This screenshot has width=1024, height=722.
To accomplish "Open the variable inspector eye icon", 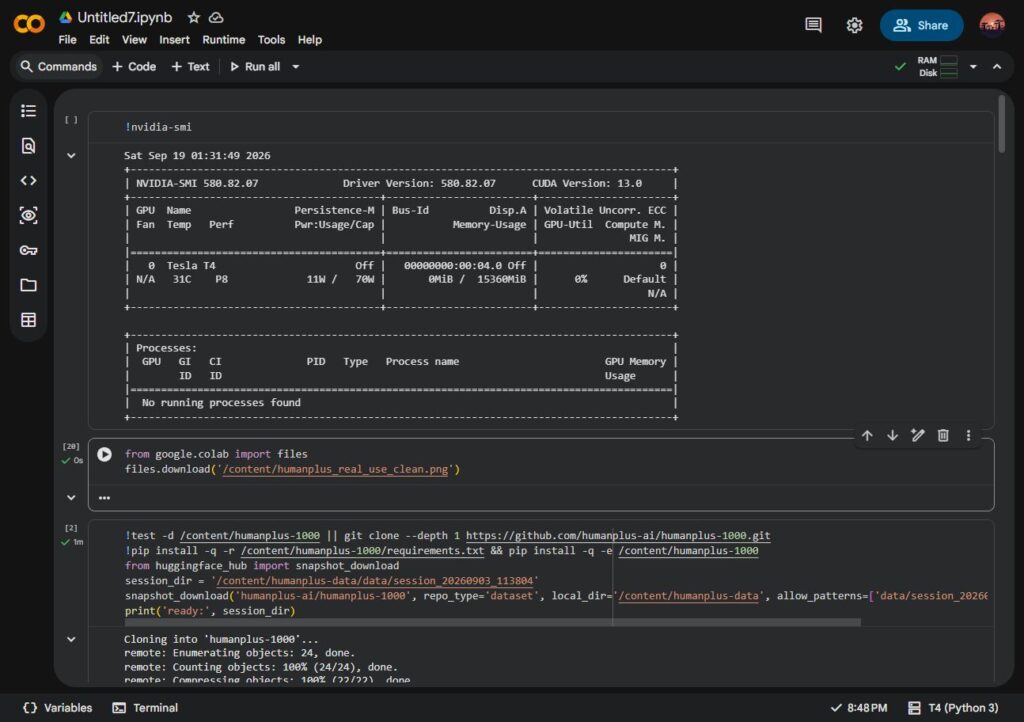I will pyautogui.click(x=28, y=215).
